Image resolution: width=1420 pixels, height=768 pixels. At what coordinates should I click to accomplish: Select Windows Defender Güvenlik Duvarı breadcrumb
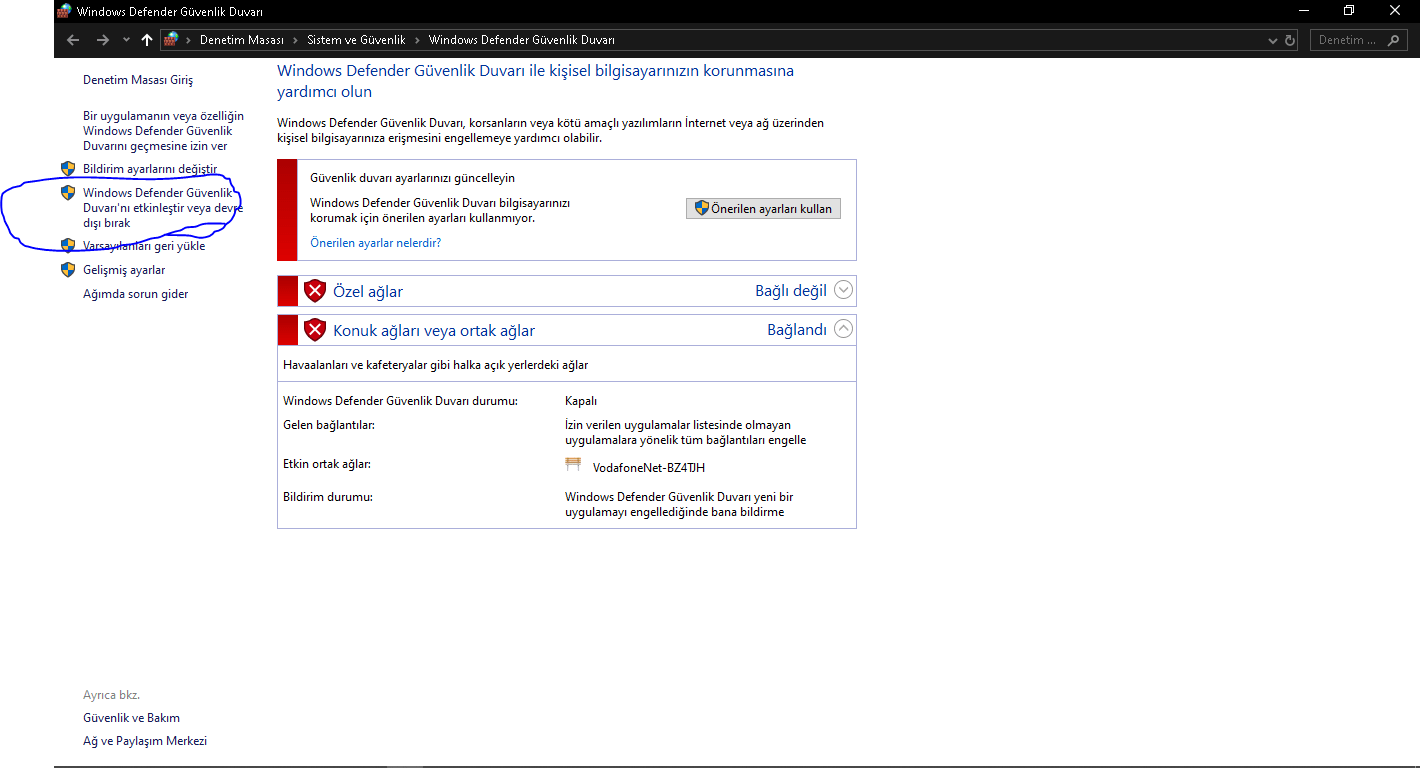(x=522, y=40)
